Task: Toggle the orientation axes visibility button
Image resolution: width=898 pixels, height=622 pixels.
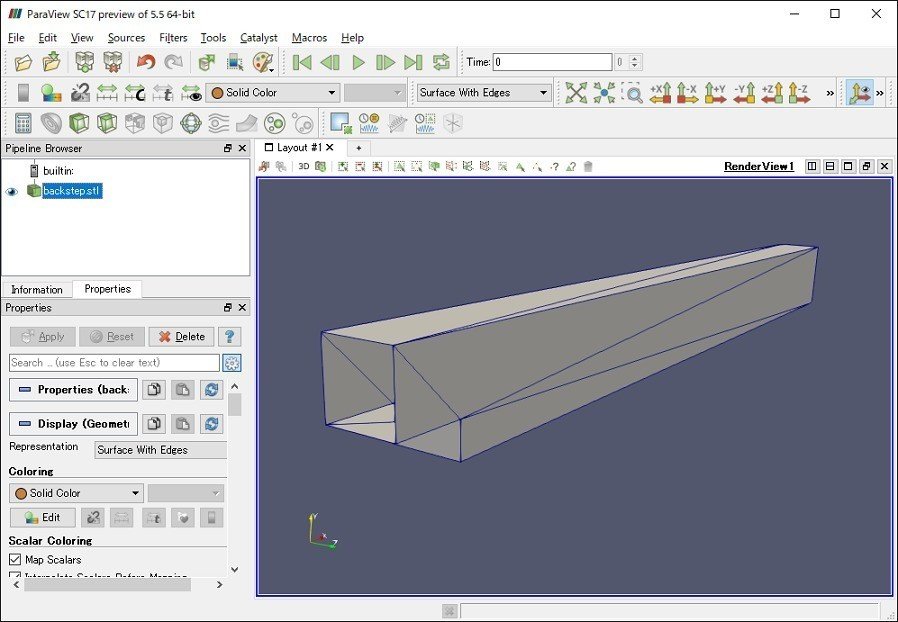Action: coord(859,93)
